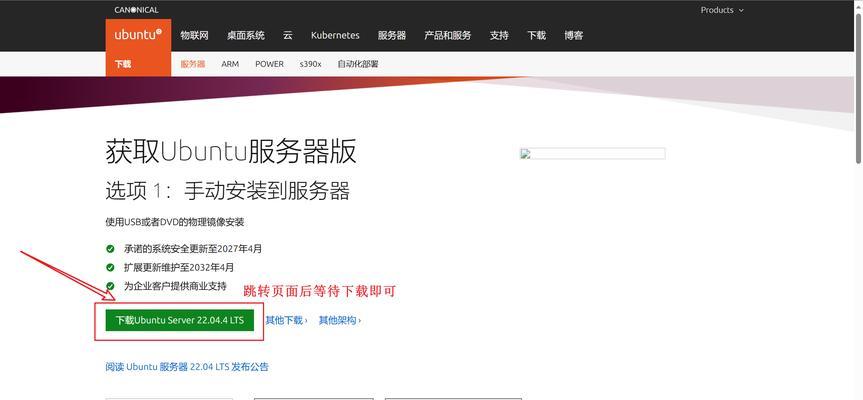Switch to the POWER sub-tab

coord(270,64)
